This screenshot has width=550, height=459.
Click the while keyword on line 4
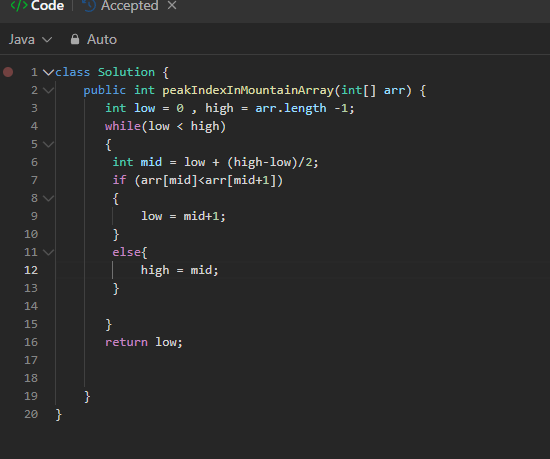click(123, 126)
